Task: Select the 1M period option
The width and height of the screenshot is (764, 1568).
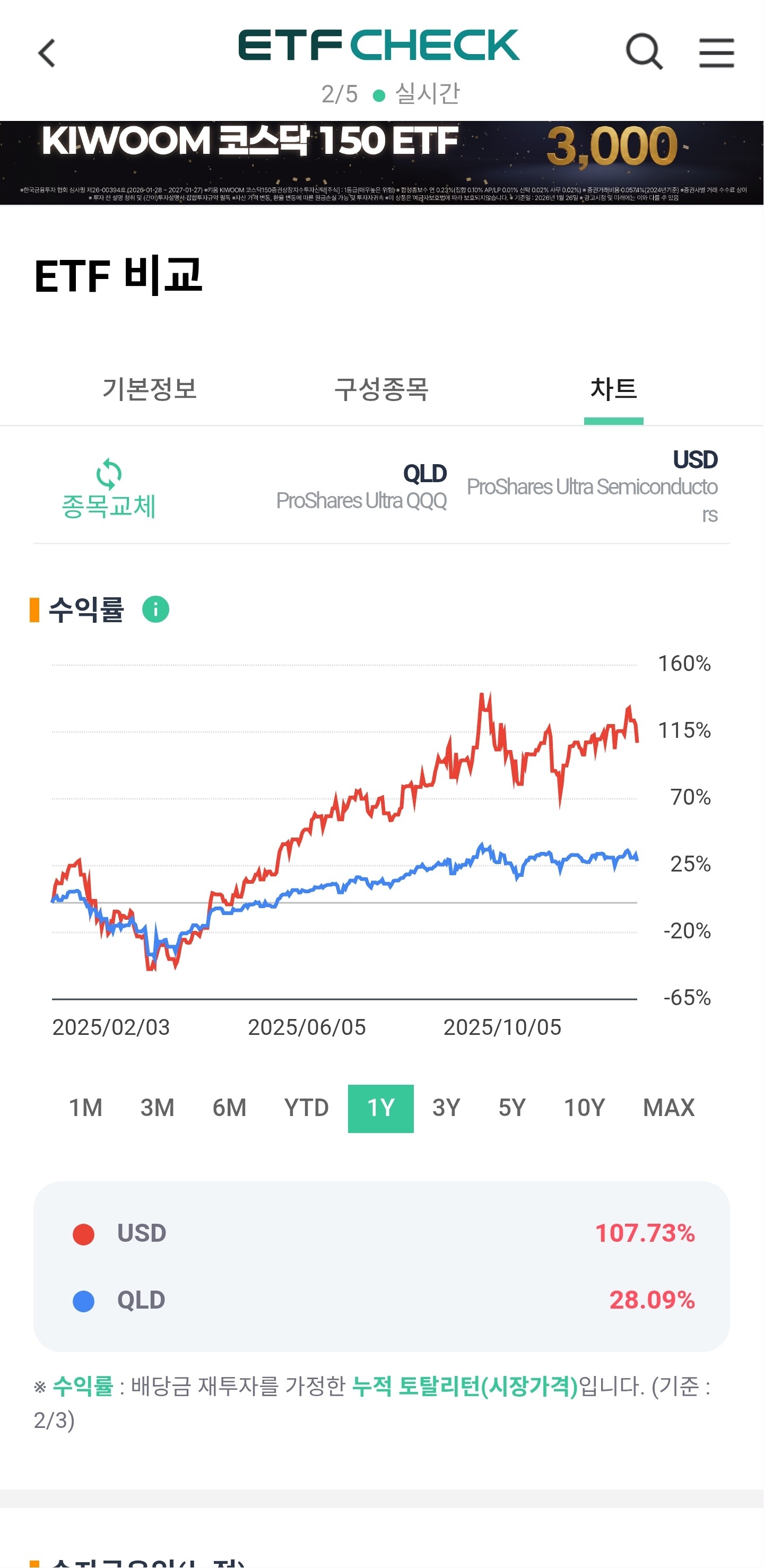Action: tap(85, 1108)
